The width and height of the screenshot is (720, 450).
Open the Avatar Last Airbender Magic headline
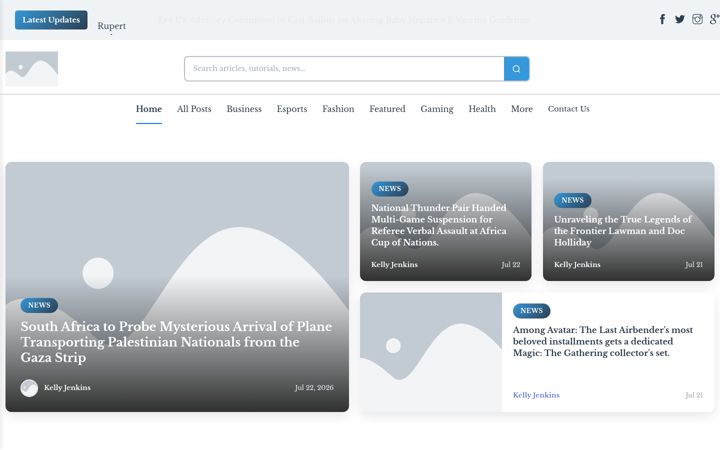tap(603, 342)
